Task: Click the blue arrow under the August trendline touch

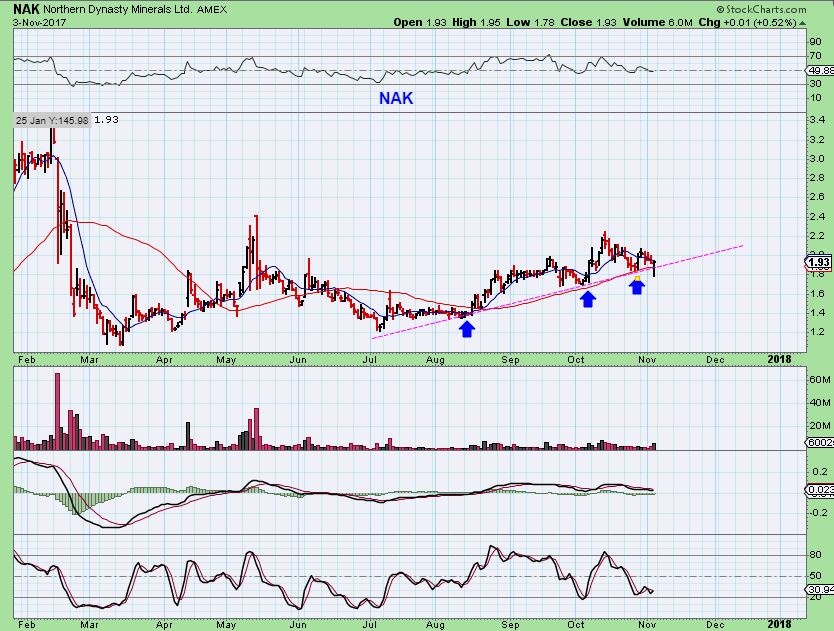Action: click(x=467, y=328)
